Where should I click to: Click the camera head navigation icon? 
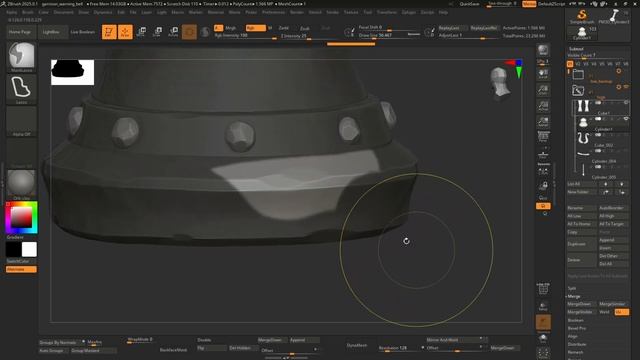(x=500, y=82)
